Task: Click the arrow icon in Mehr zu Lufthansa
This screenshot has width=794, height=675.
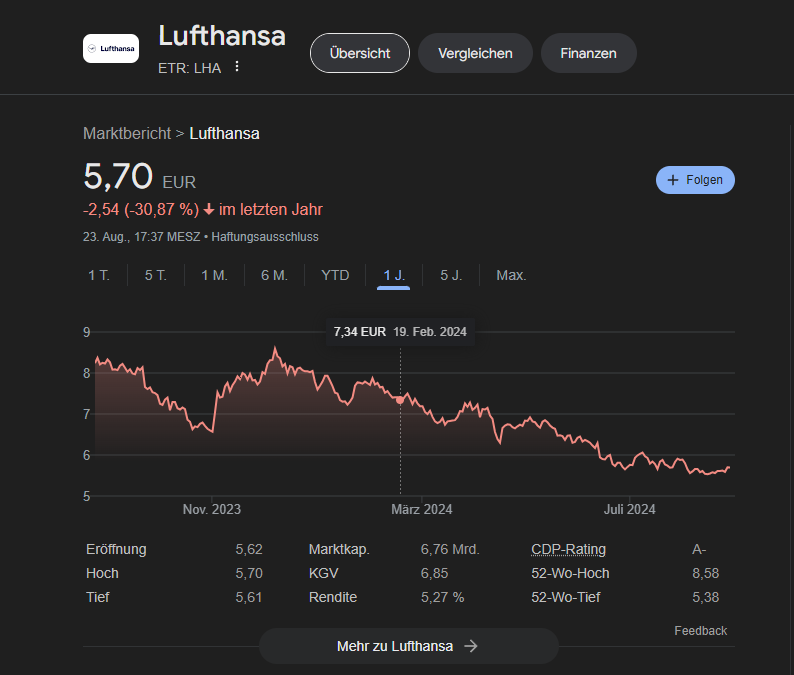Action: click(x=471, y=646)
